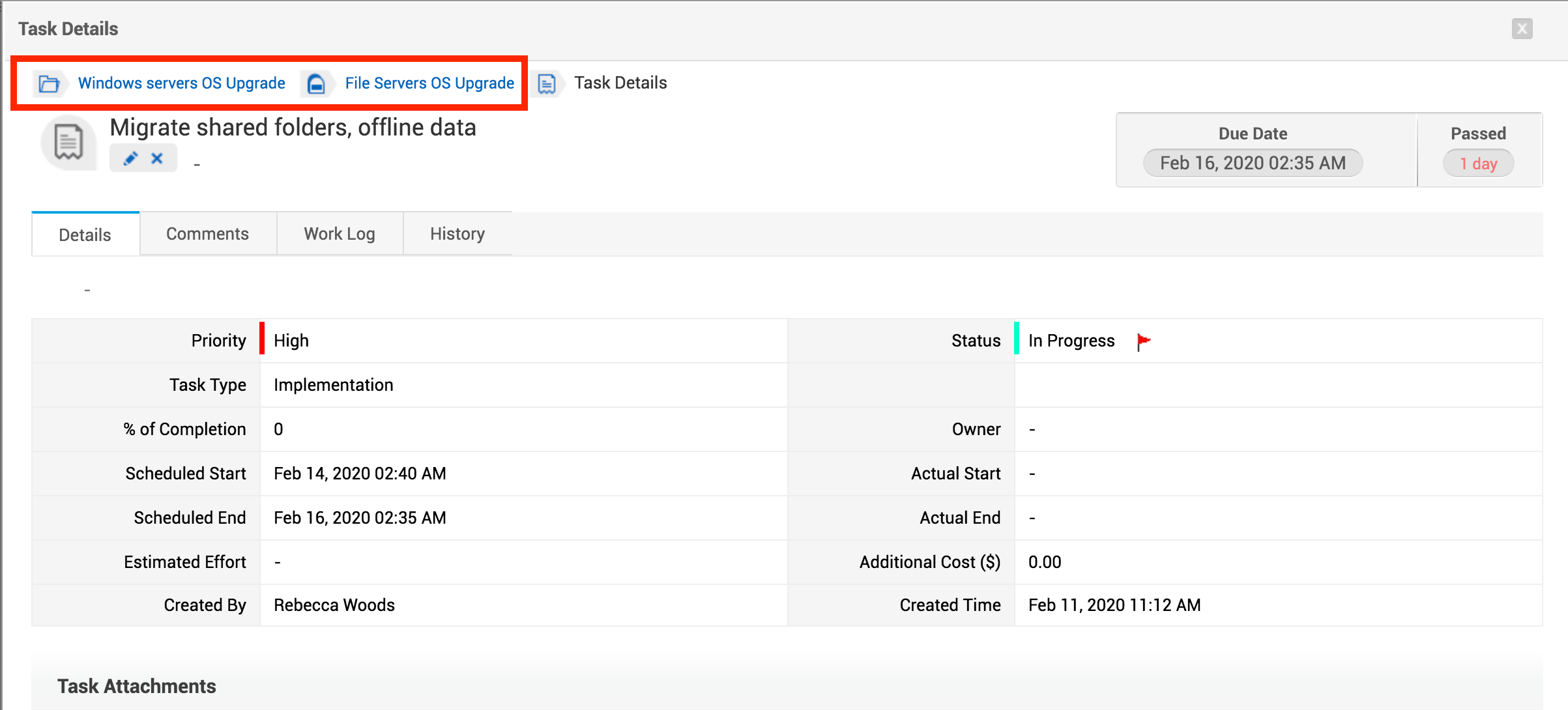This screenshot has height=710, width=1568.
Task: Click the teal In Progress status bar
Action: 1017,339
